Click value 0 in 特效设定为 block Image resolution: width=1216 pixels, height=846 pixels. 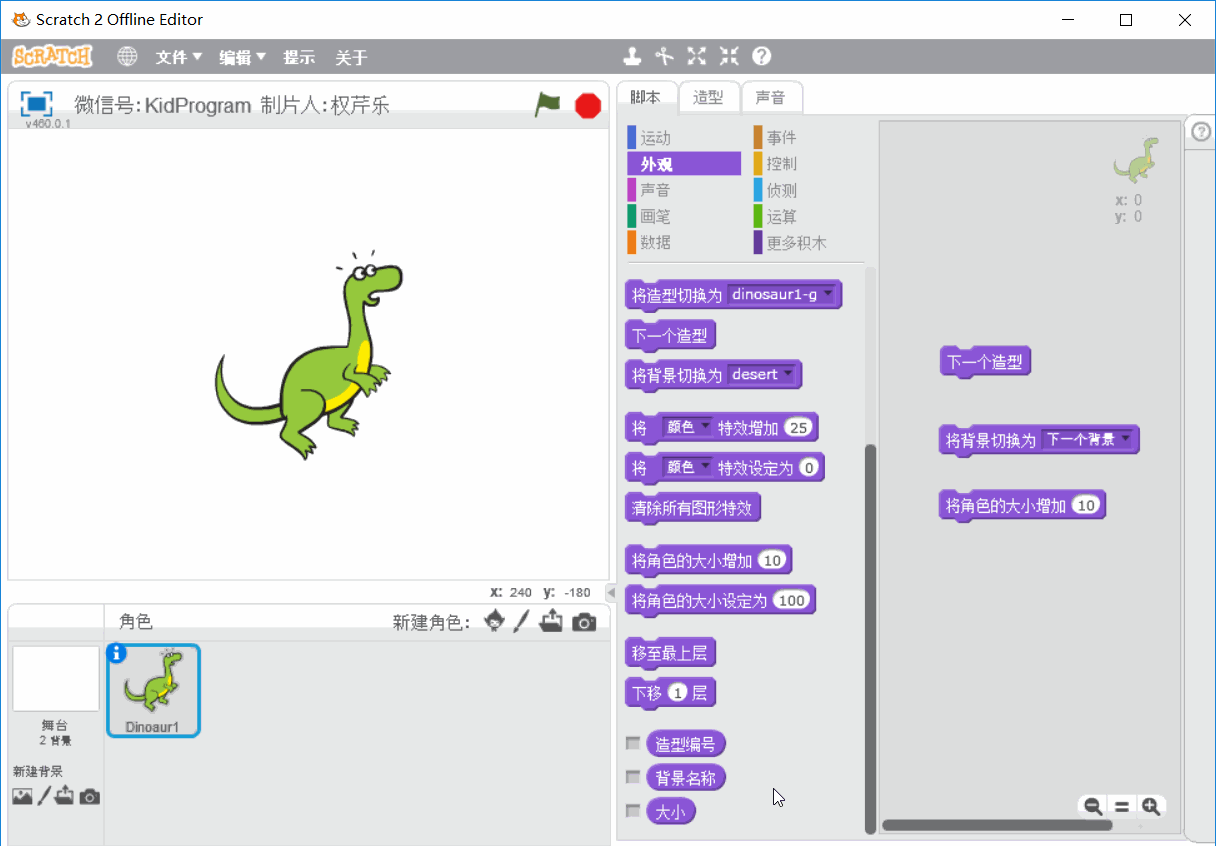click(x=809, y=467)
